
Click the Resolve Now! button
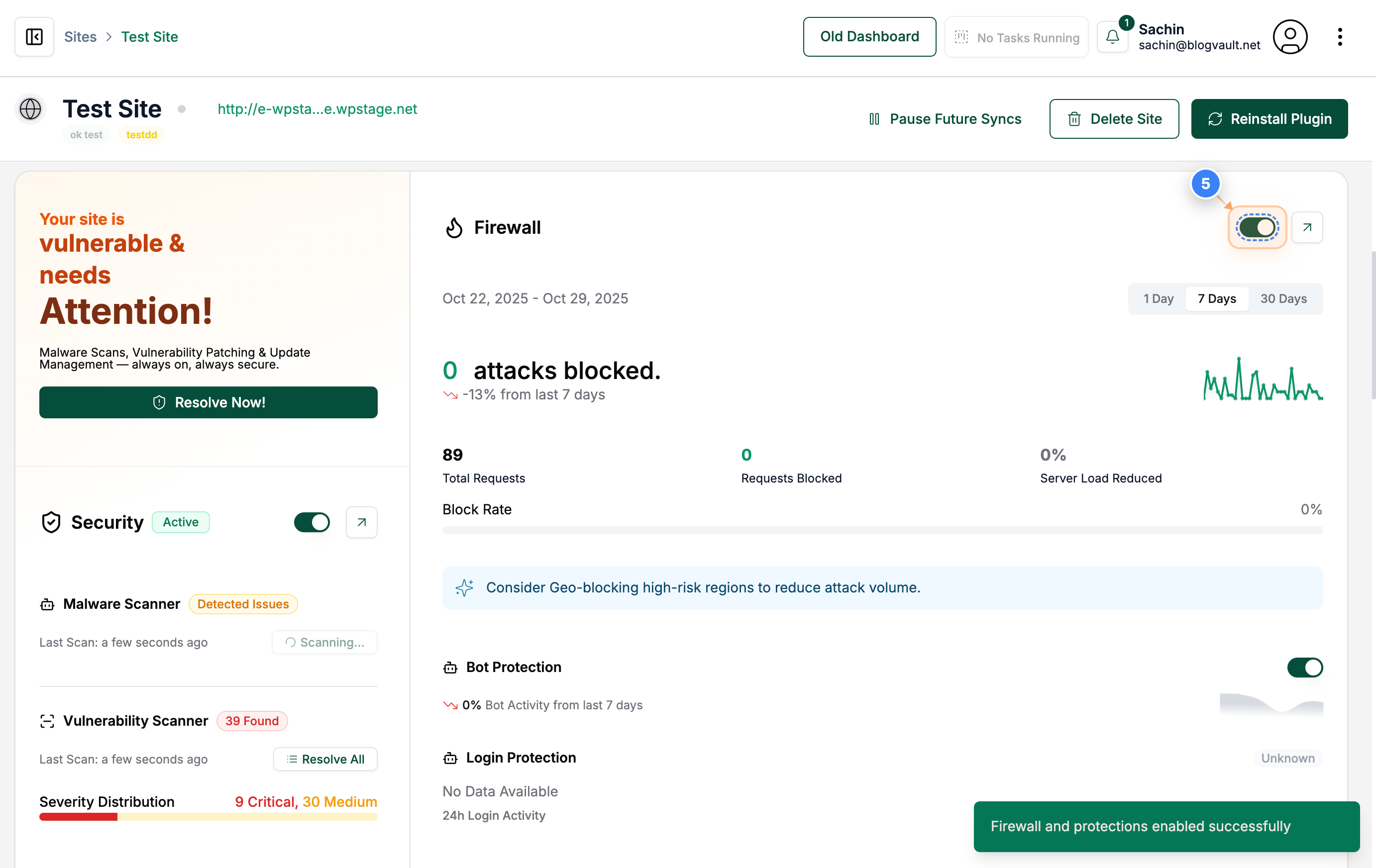(x=208, y=402)
